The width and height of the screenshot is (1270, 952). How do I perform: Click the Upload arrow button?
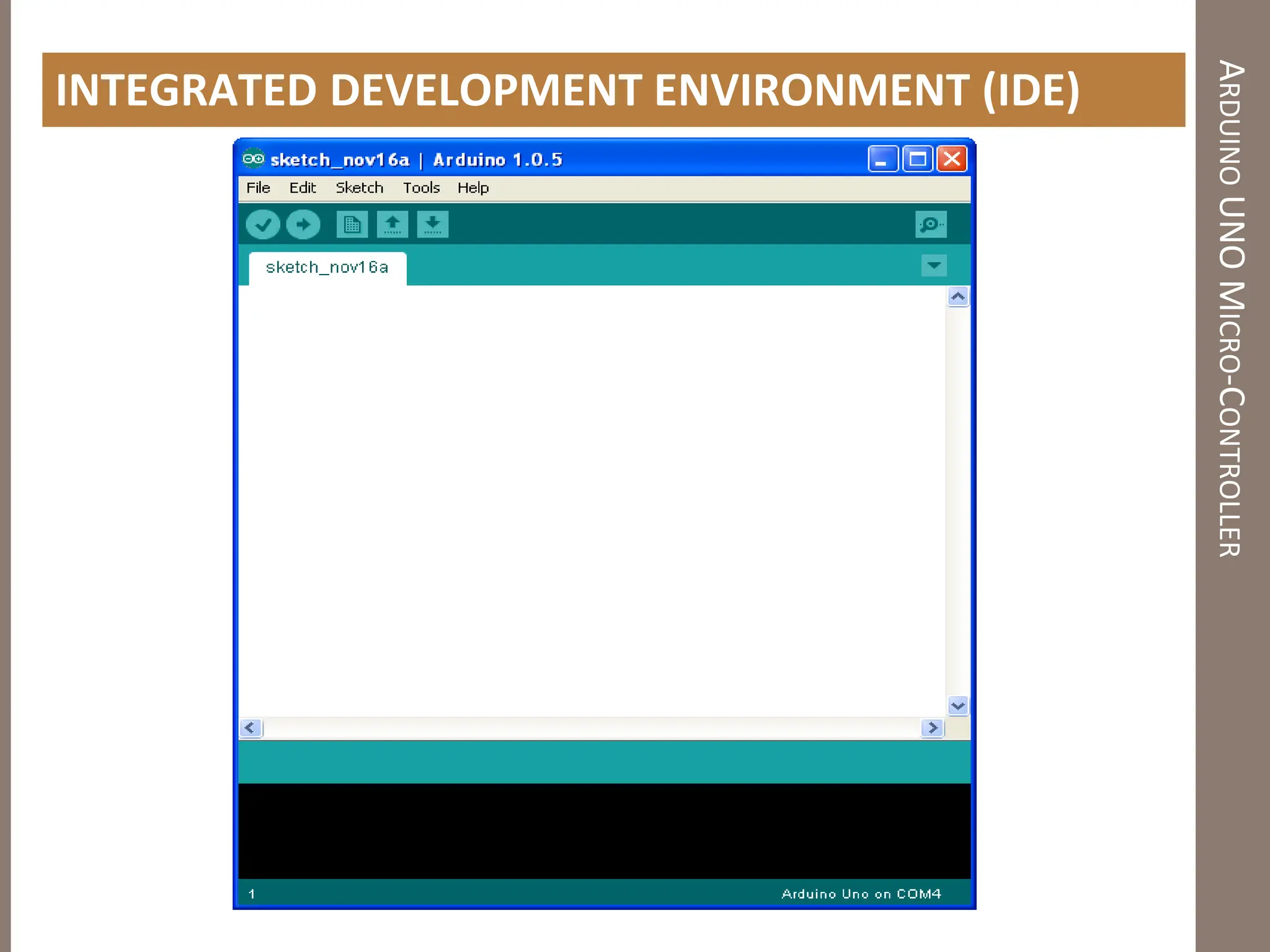pyautogui.click(x=303, y=224)
